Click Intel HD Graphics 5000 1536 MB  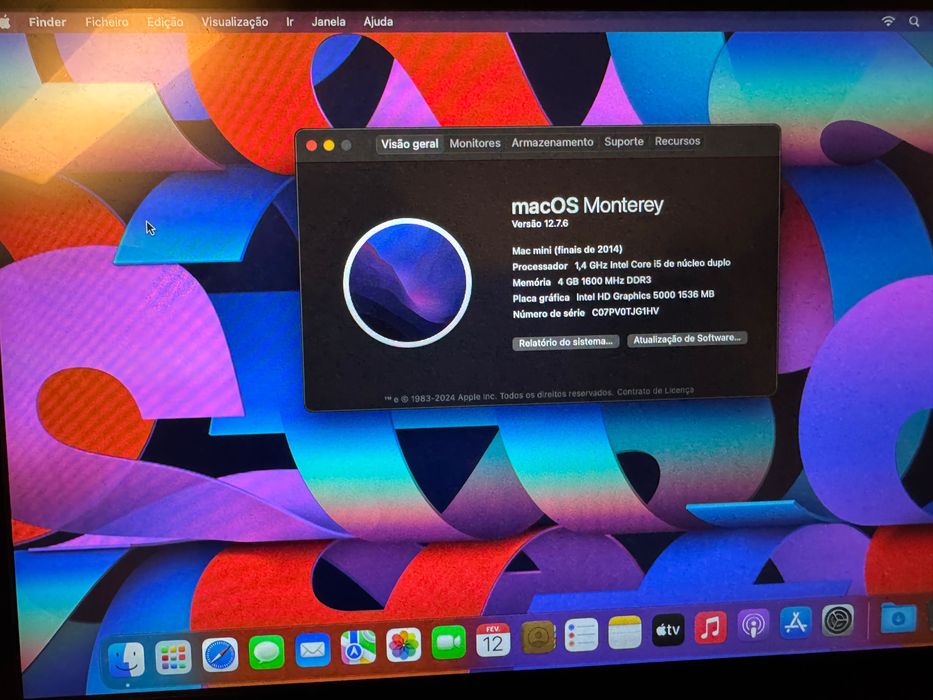pyautogui.click(x=645, y=295)
